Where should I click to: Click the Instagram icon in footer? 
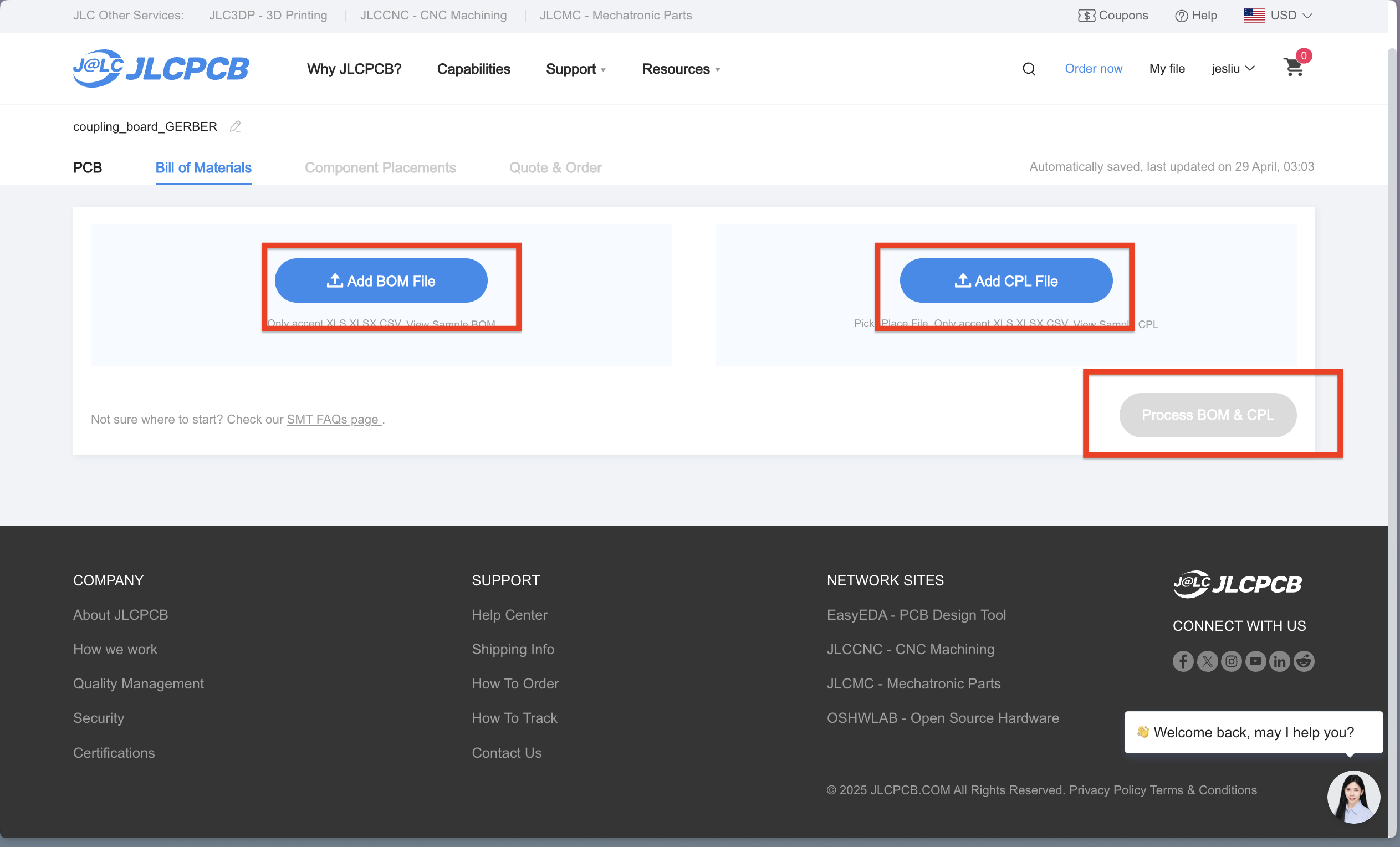1232,661
